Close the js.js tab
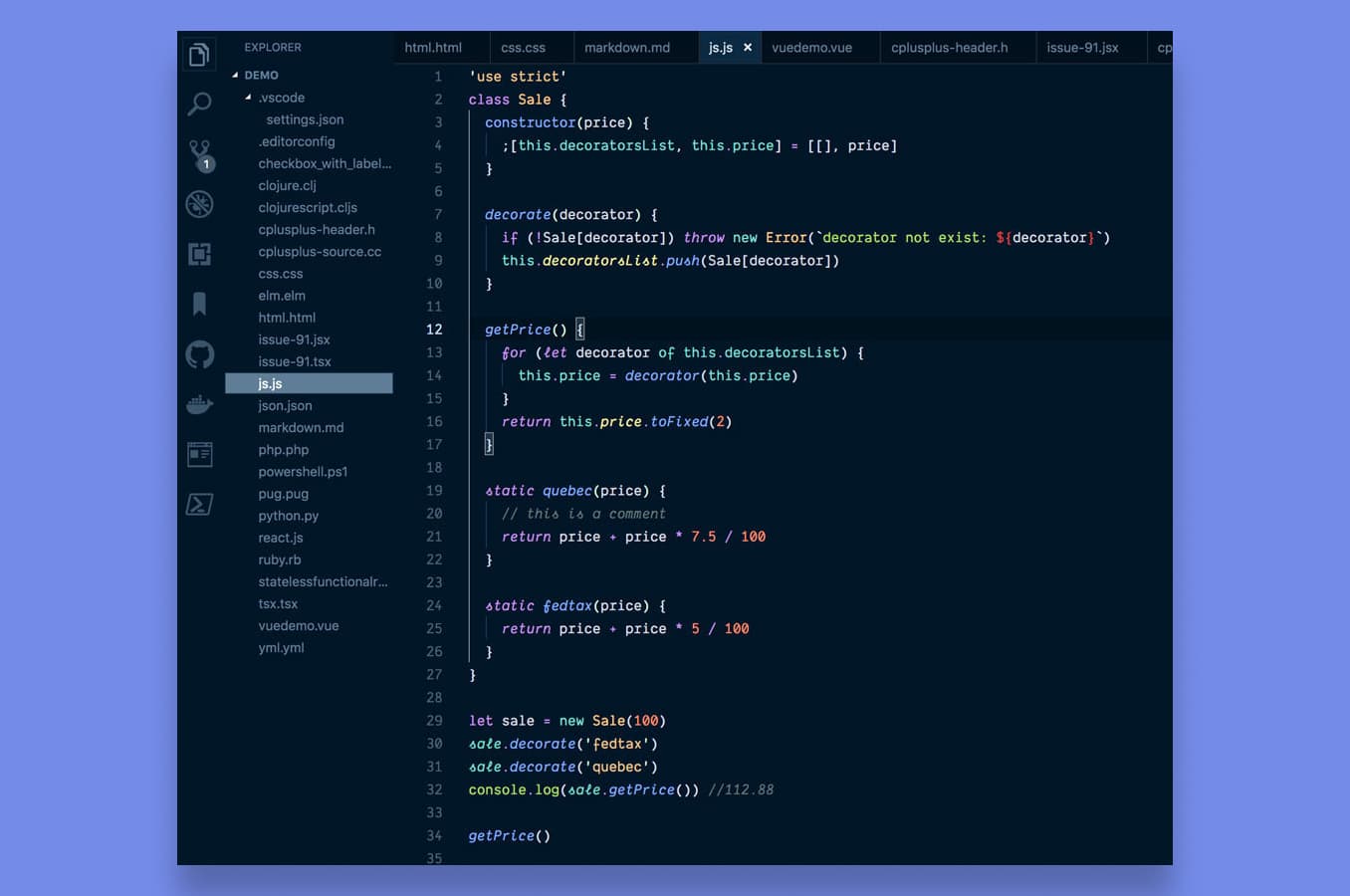The width and height of the screenshot is (1350, 896). coord(747,46)
